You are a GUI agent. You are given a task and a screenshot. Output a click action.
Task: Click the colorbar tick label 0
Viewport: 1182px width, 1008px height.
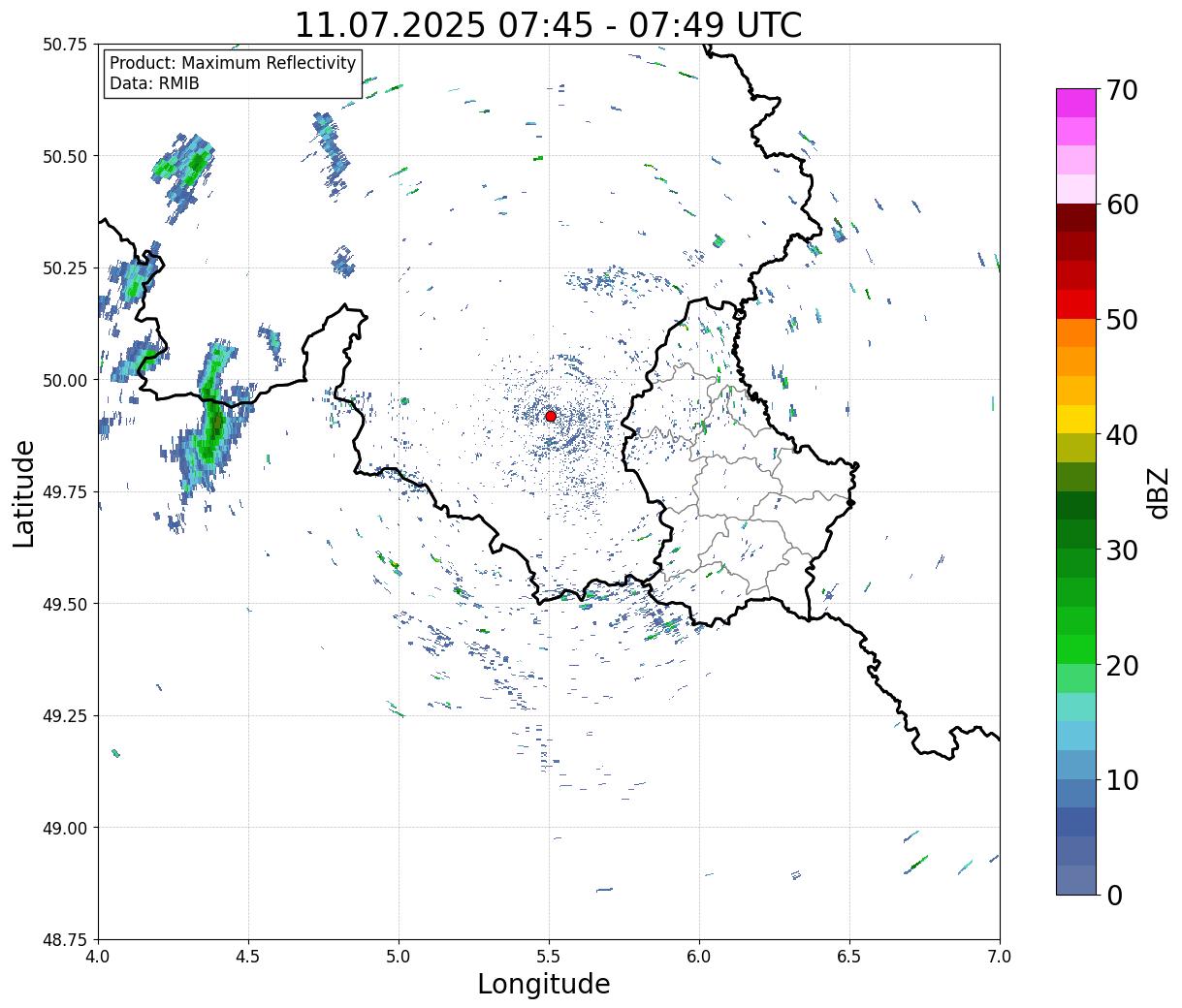1114,896
